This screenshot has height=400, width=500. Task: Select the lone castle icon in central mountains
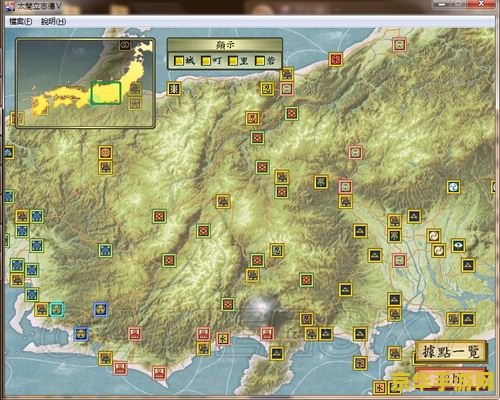click(x=223, y=202)
